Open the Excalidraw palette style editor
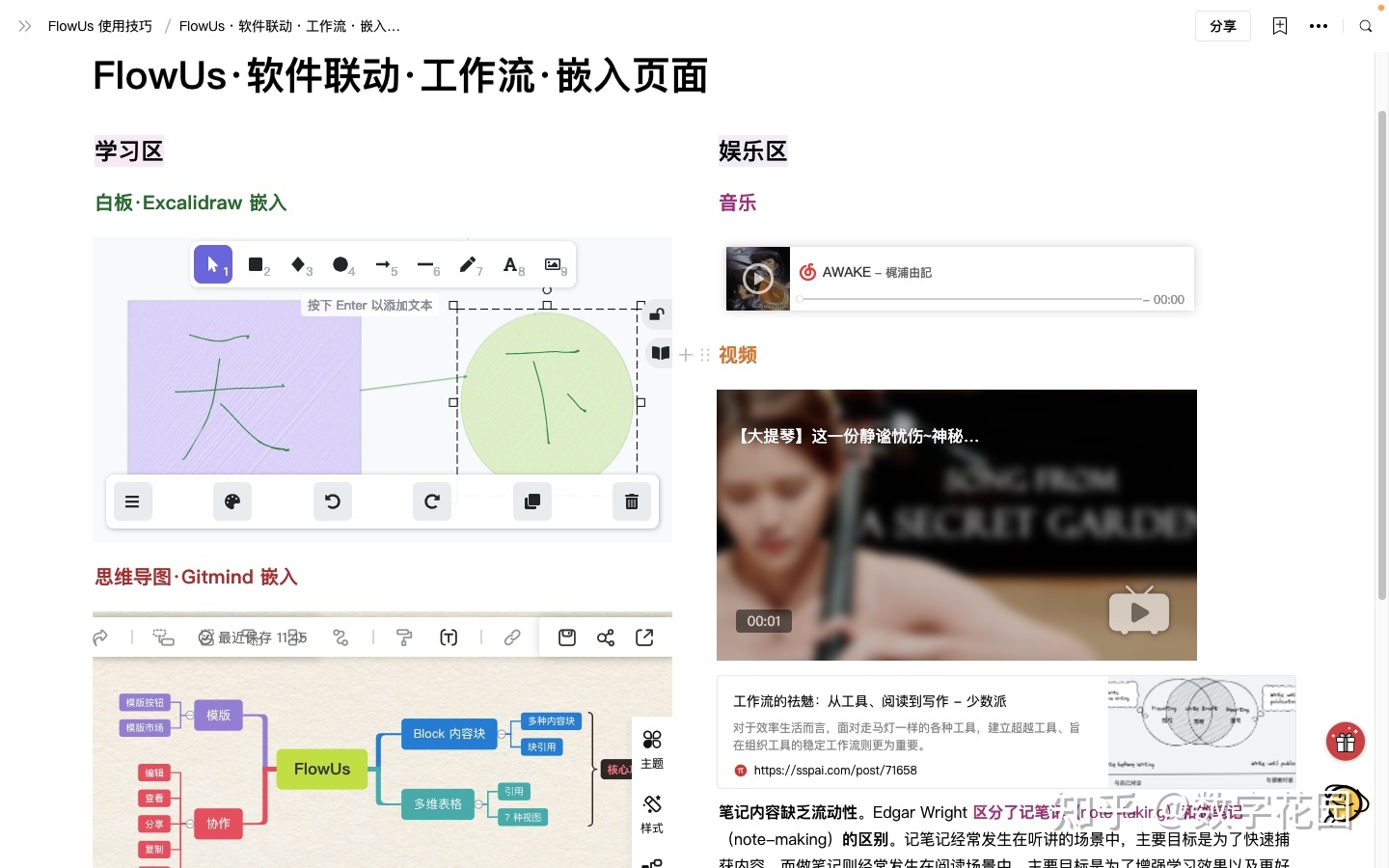 pos(232,502)
